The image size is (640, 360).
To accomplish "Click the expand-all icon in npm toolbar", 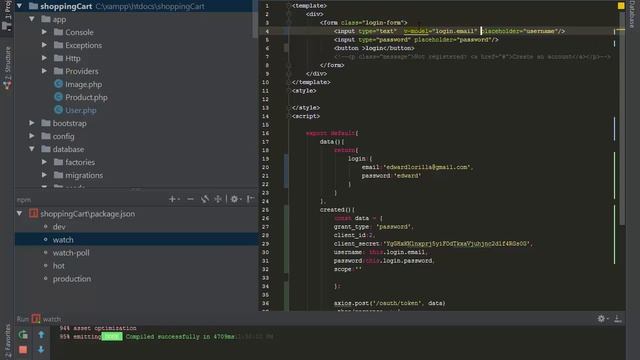I will (218, 199).
